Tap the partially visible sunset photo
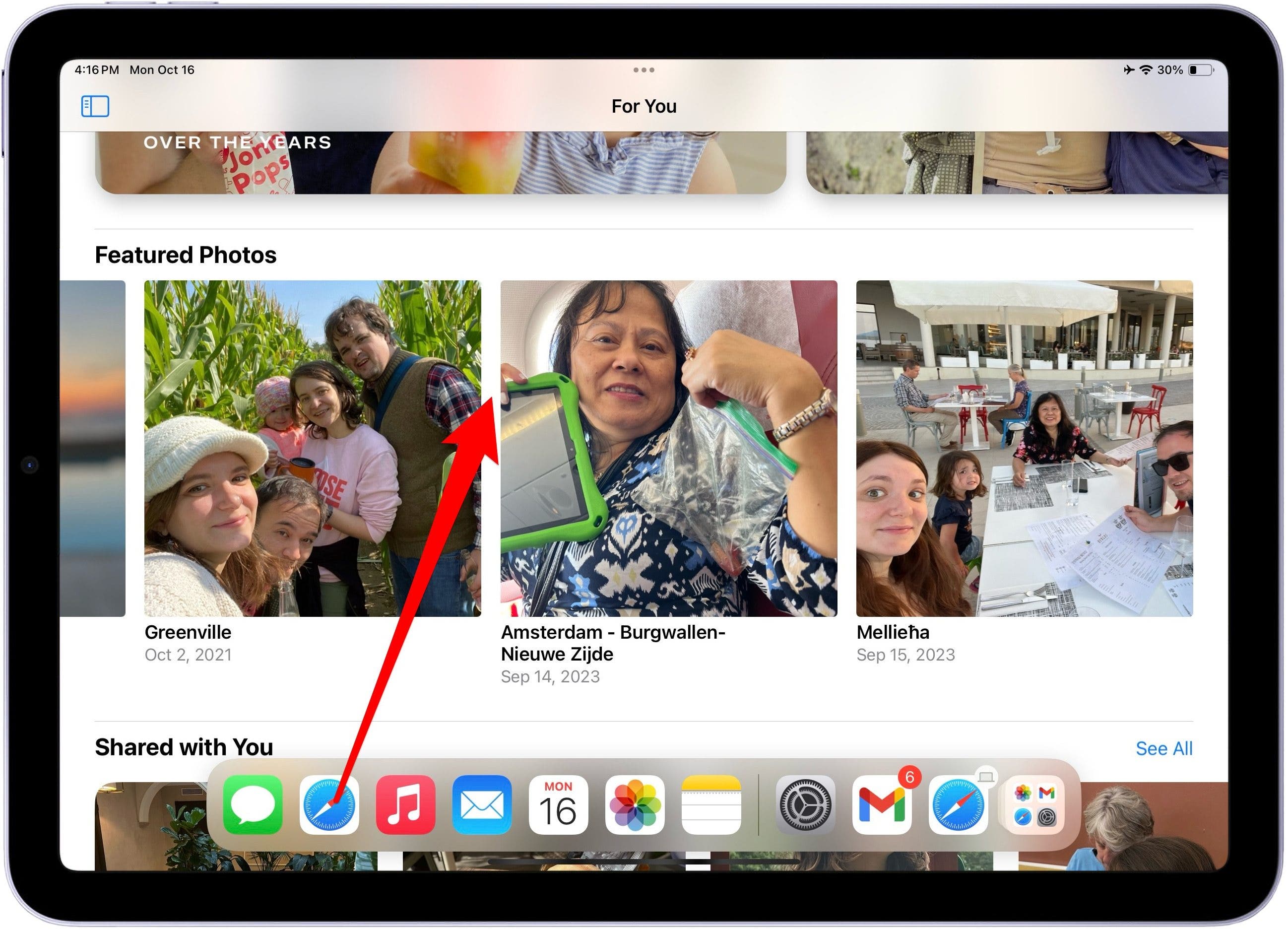The width and height of the screenshot is (1288, 930). click(x=93, y=448)
